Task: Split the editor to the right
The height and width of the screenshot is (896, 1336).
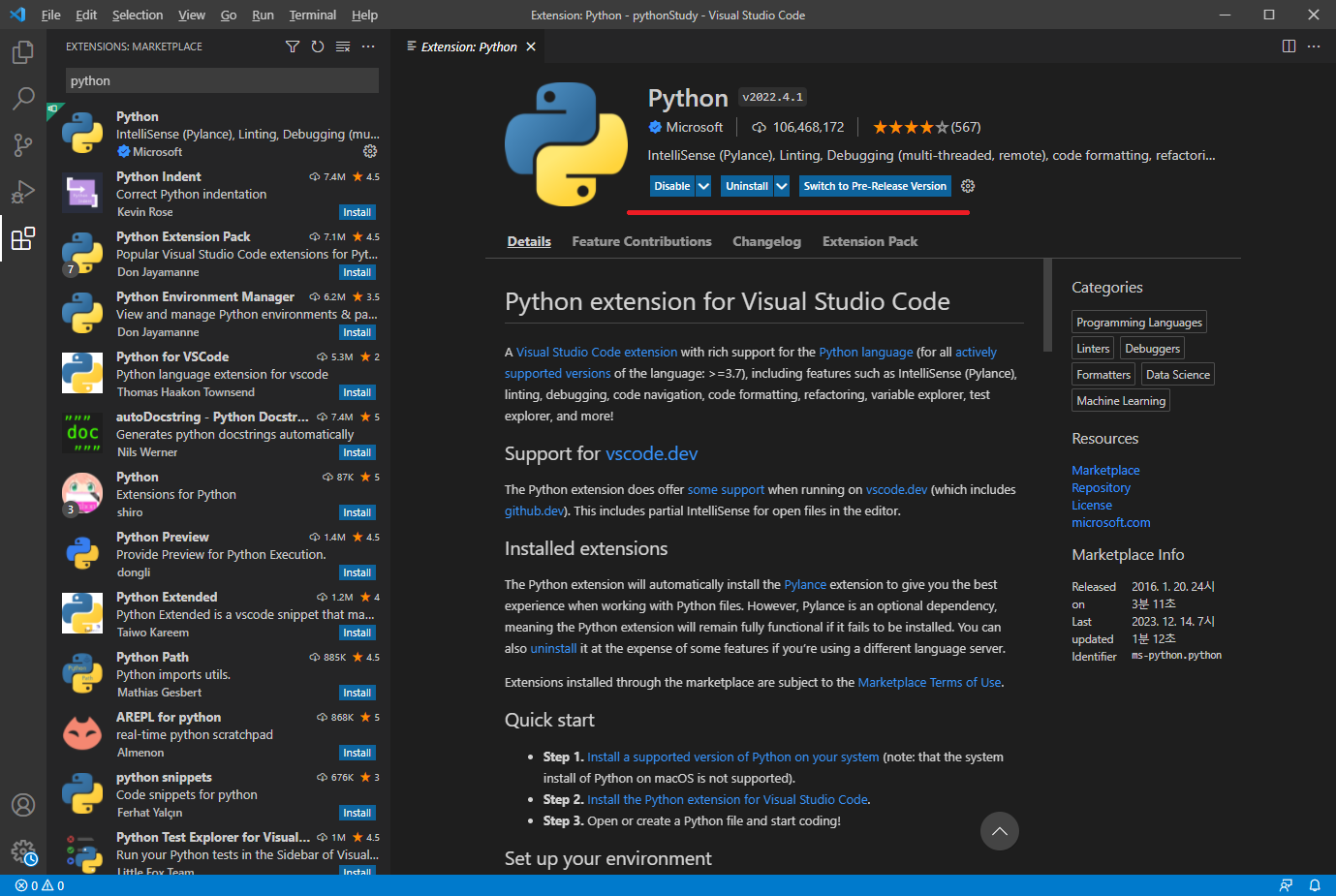Action: pyautogui.click(x=1289, y=46)
